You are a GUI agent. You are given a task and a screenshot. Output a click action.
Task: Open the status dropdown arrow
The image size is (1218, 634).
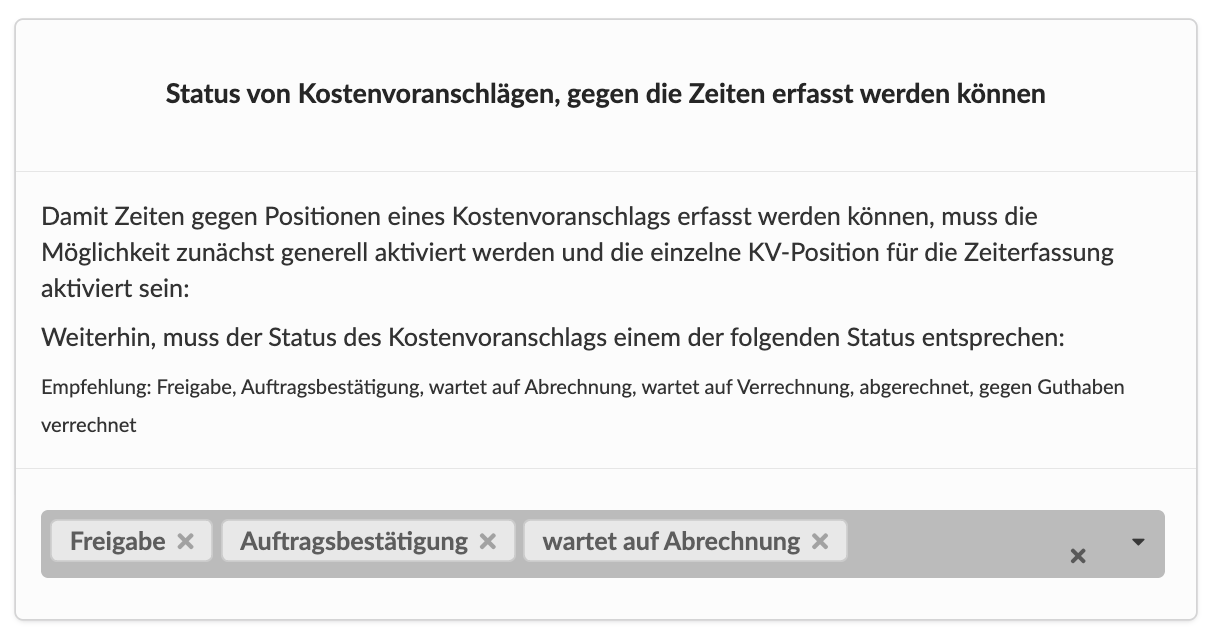[1137, 542]
